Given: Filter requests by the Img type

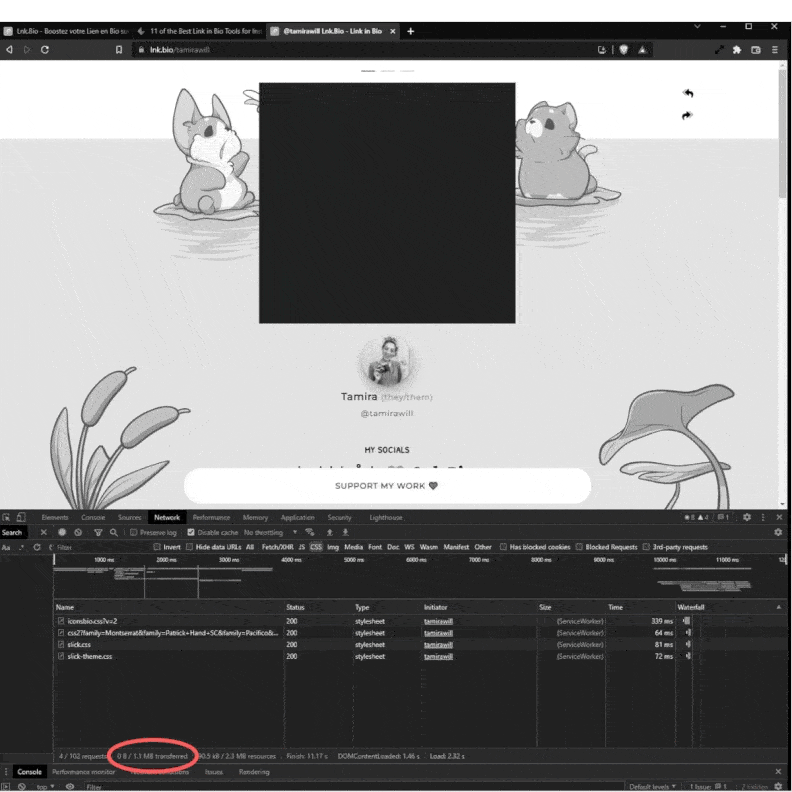Looking at the screenshot, I should [x=333, y=547].
